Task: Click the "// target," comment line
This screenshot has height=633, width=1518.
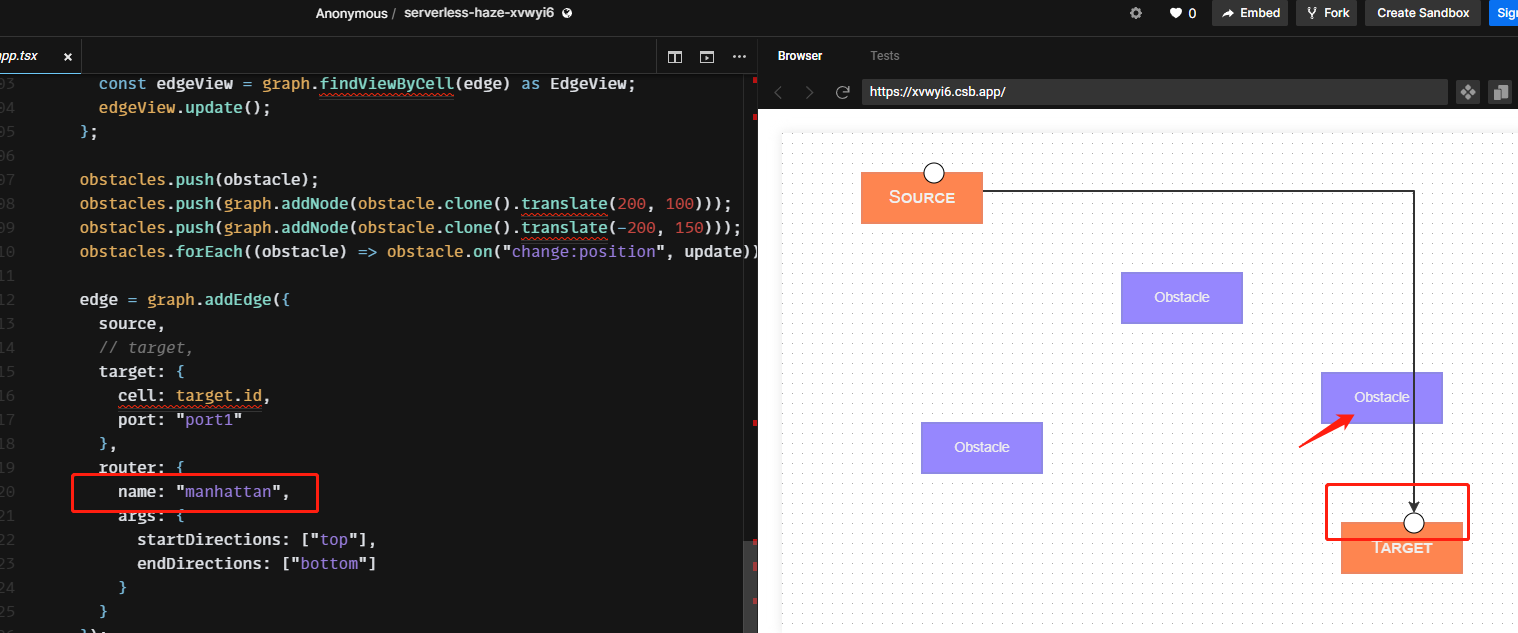Action: [146, 347]
